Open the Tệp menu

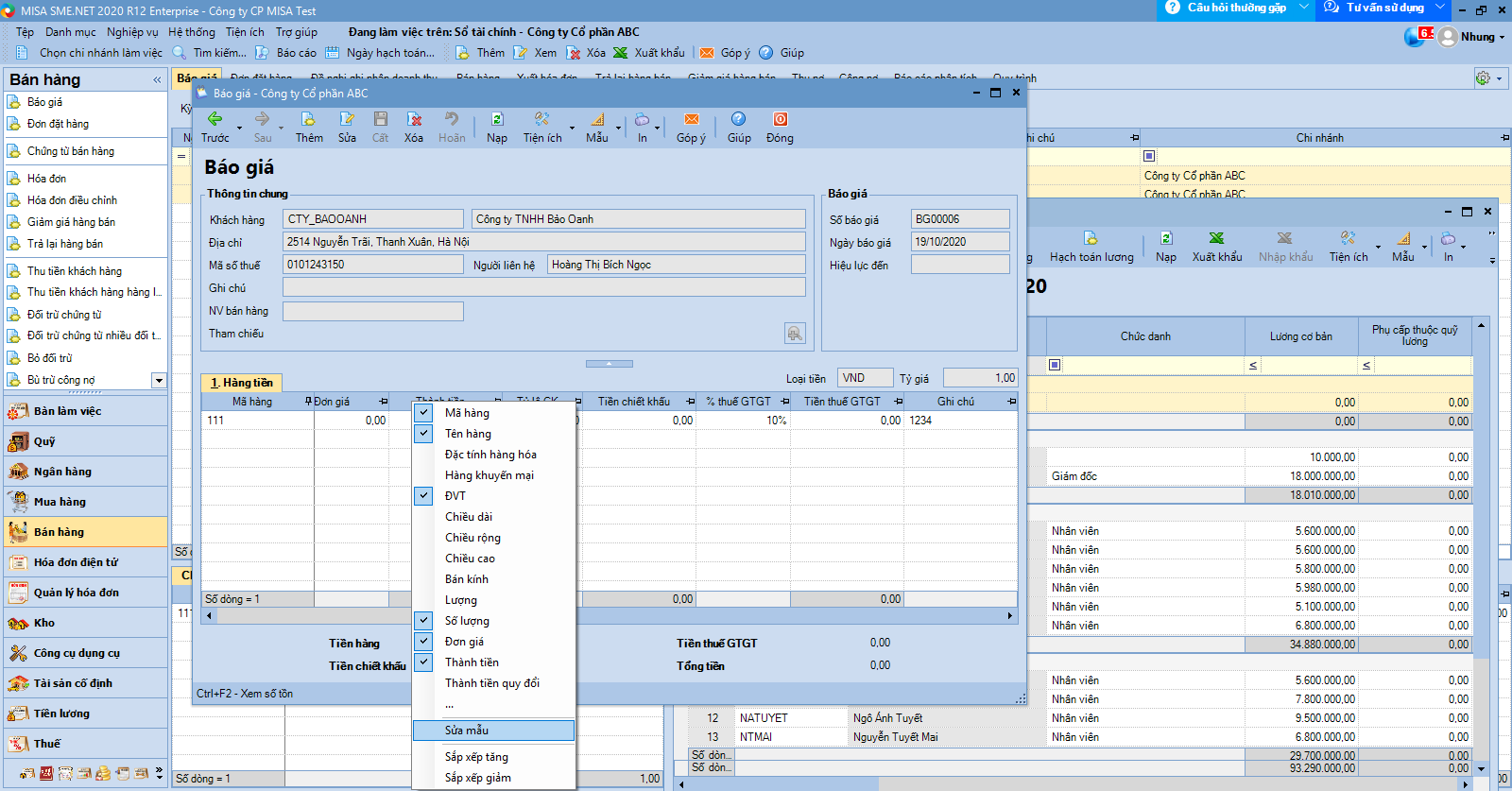pyautogui.click(x=25, y=32)
